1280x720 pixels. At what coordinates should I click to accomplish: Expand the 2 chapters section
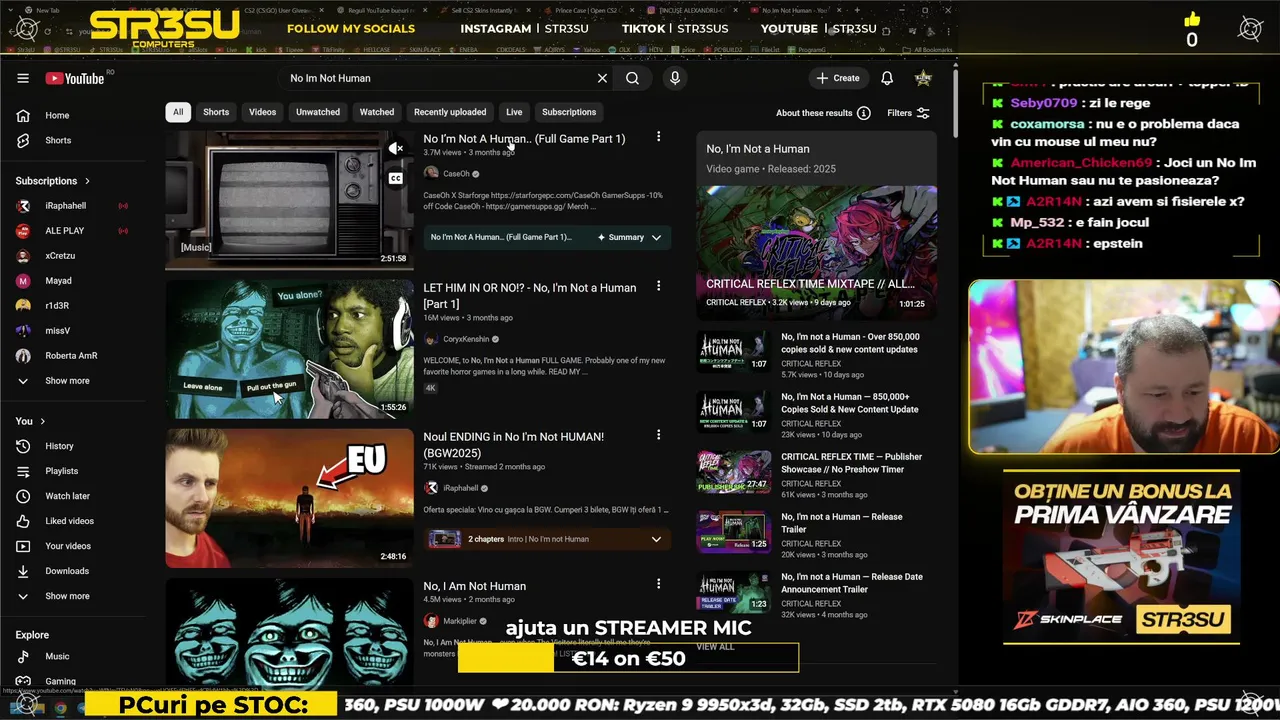pos(656,539)
